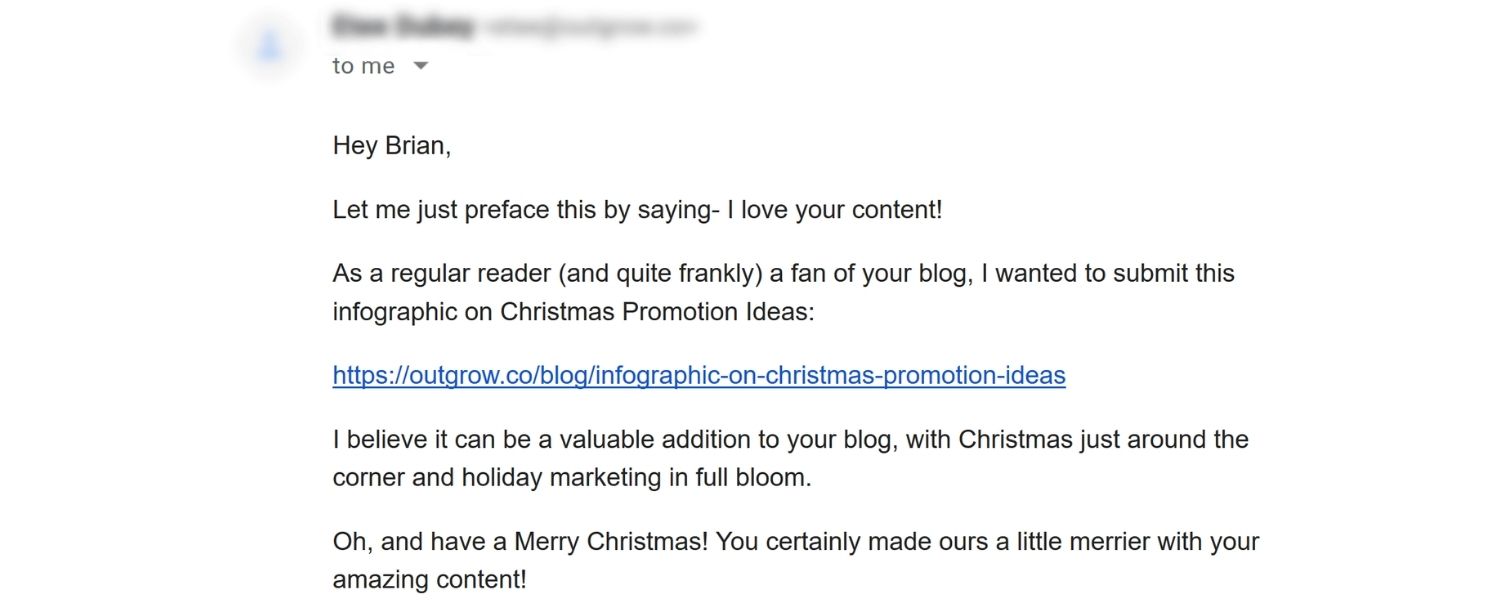Image resolution: width=1500 pixels, height=600 pixels.
Task: Click the phrase "amazing content!"
Action: coord(432,578)
